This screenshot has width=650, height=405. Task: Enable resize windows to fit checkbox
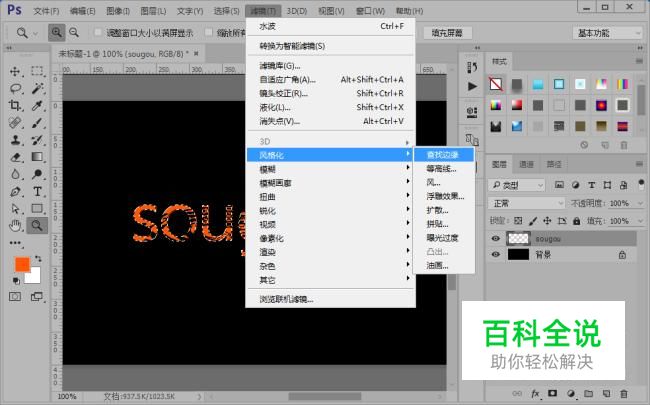tap(98, 32)
